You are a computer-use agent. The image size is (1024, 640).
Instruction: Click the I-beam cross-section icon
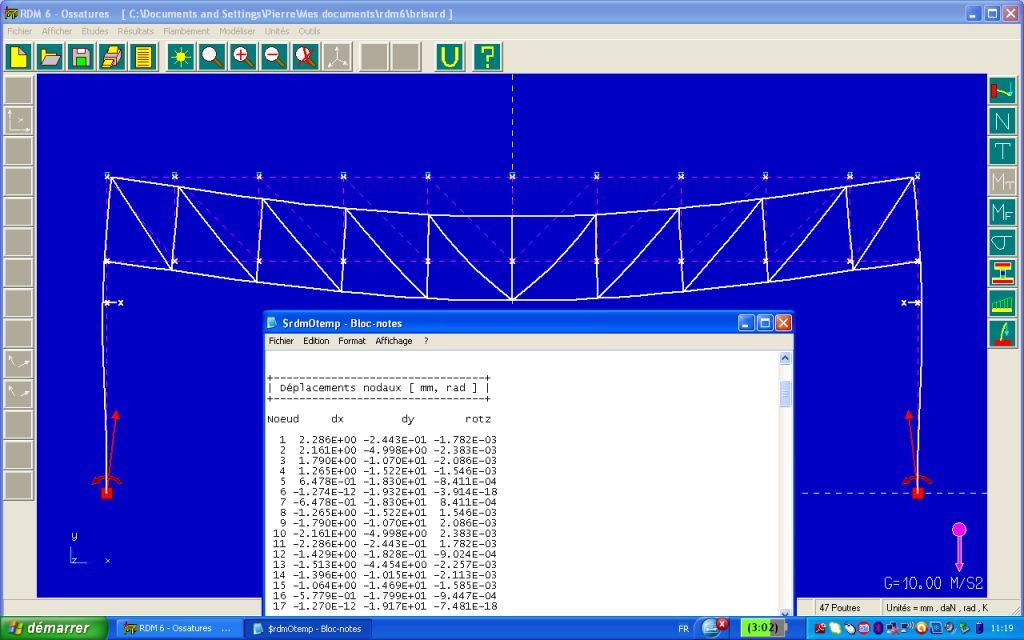pyautogui.click(x=1002, y=272)
